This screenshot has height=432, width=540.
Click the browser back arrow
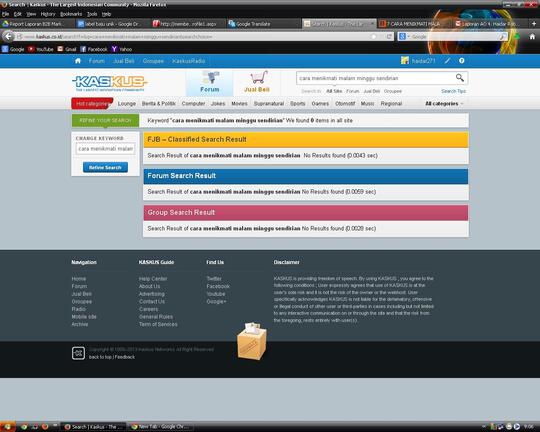click(x=8, y=36)
